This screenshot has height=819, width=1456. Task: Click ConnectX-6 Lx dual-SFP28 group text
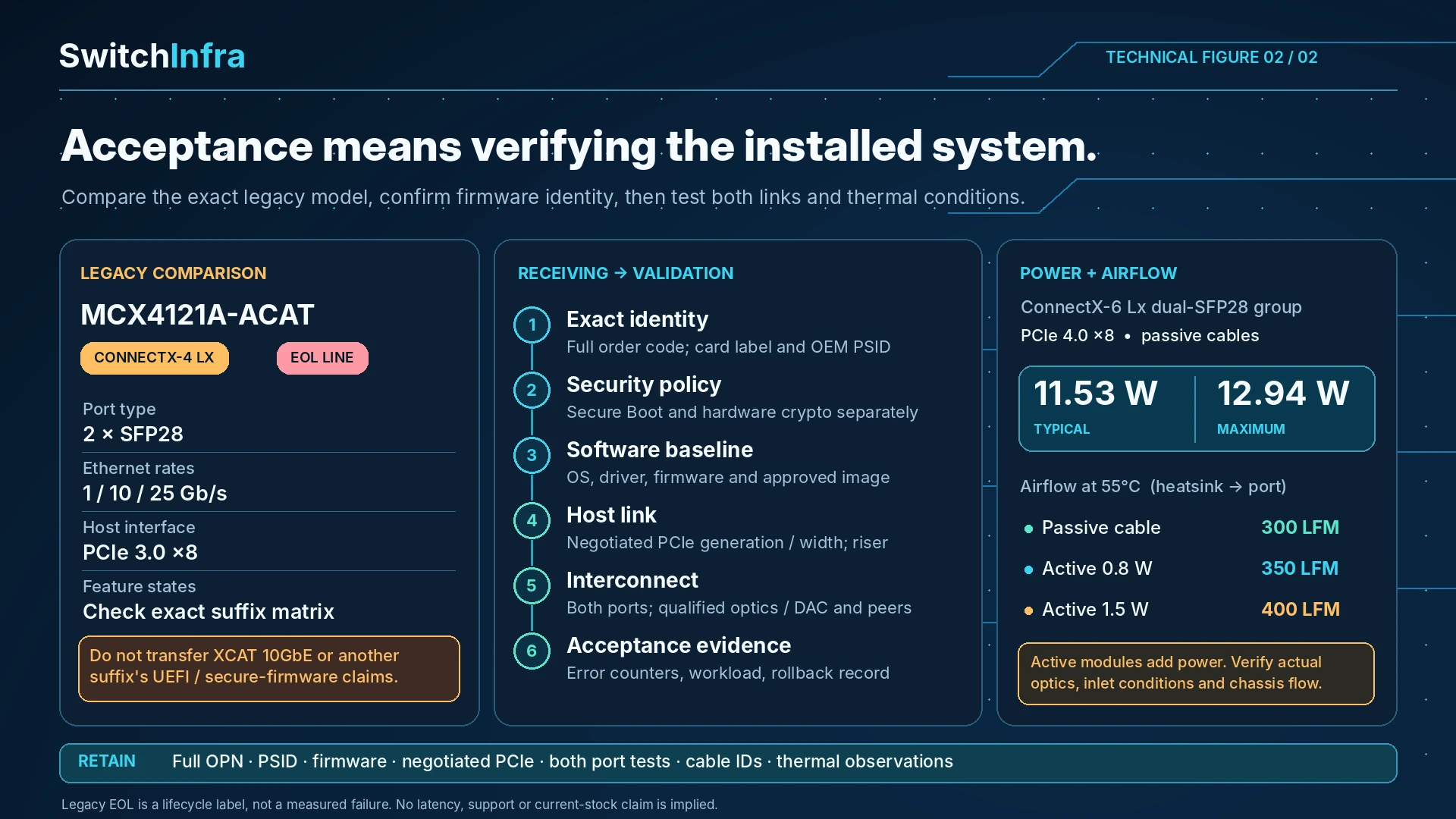click(x=1161, y=307)
